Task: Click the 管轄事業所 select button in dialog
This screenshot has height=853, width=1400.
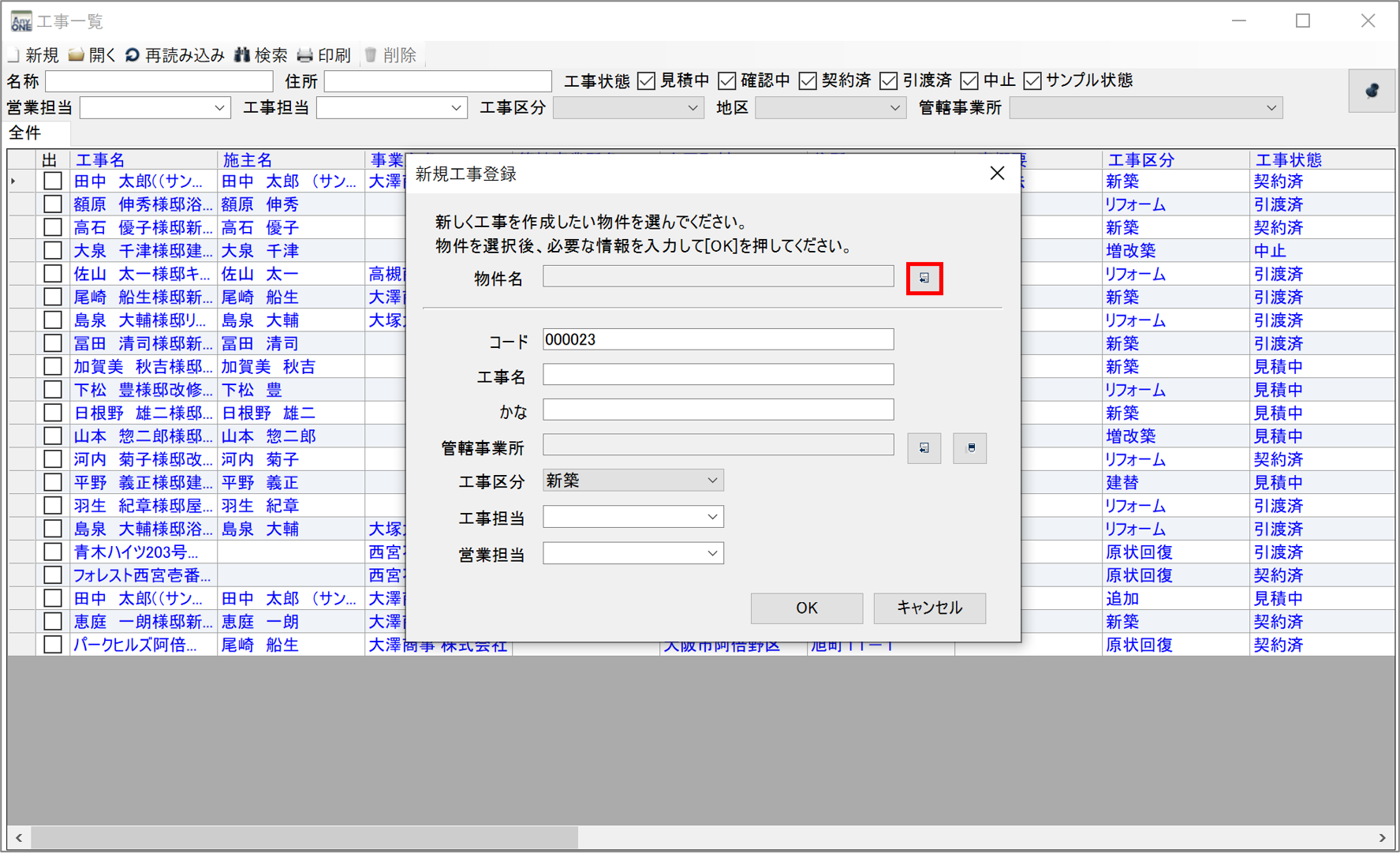Action: click(924, 448)
